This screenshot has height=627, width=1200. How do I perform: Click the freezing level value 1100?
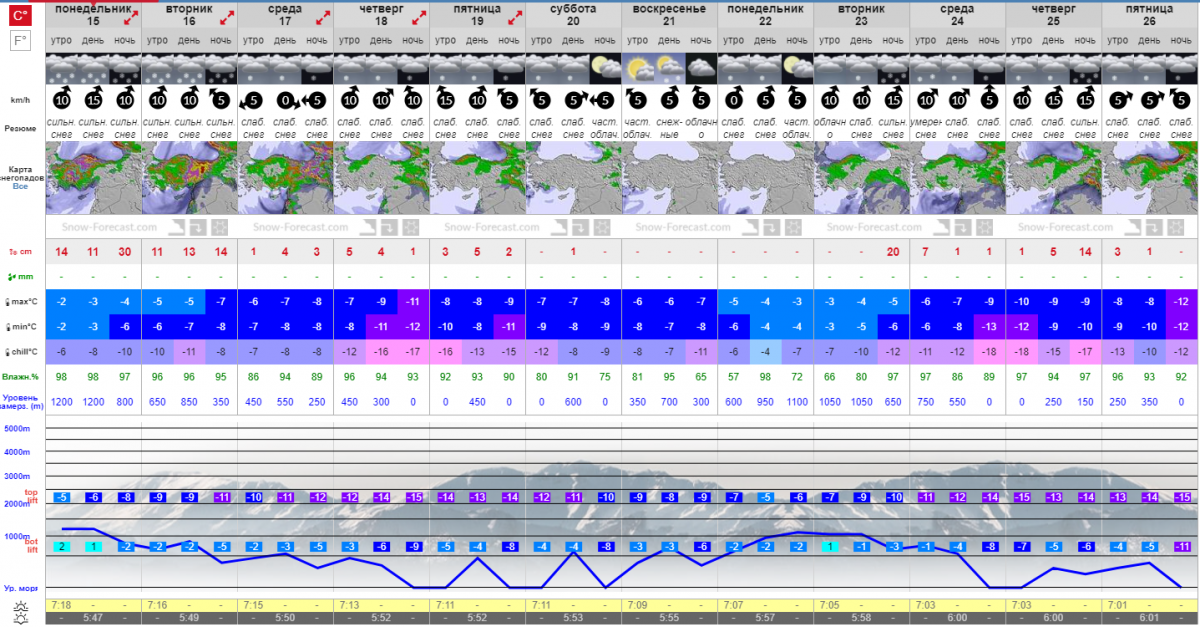point(797,401)
